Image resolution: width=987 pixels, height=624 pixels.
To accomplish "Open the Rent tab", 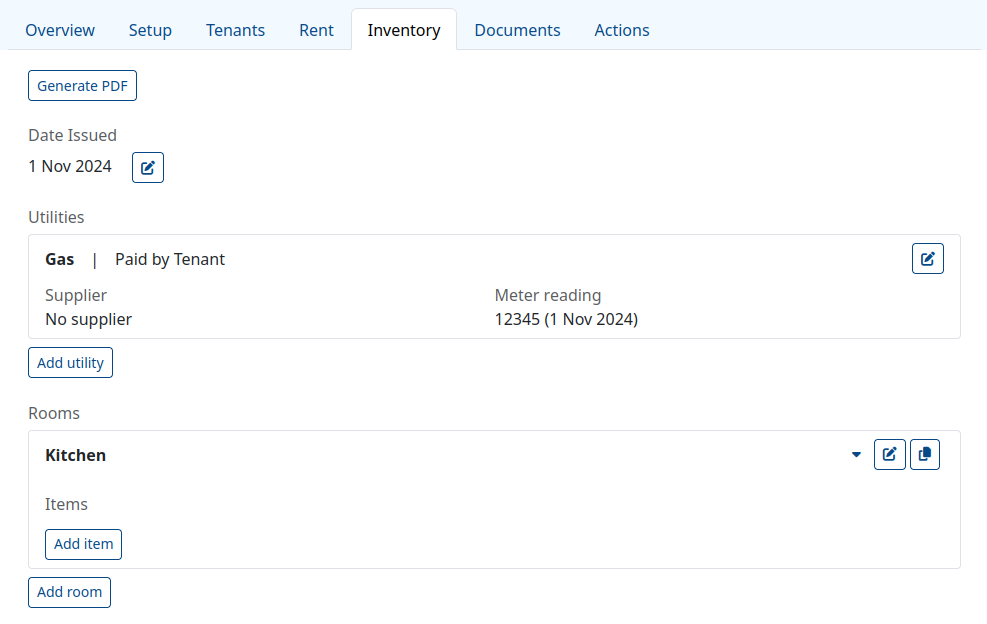I will tap(316, 30).
